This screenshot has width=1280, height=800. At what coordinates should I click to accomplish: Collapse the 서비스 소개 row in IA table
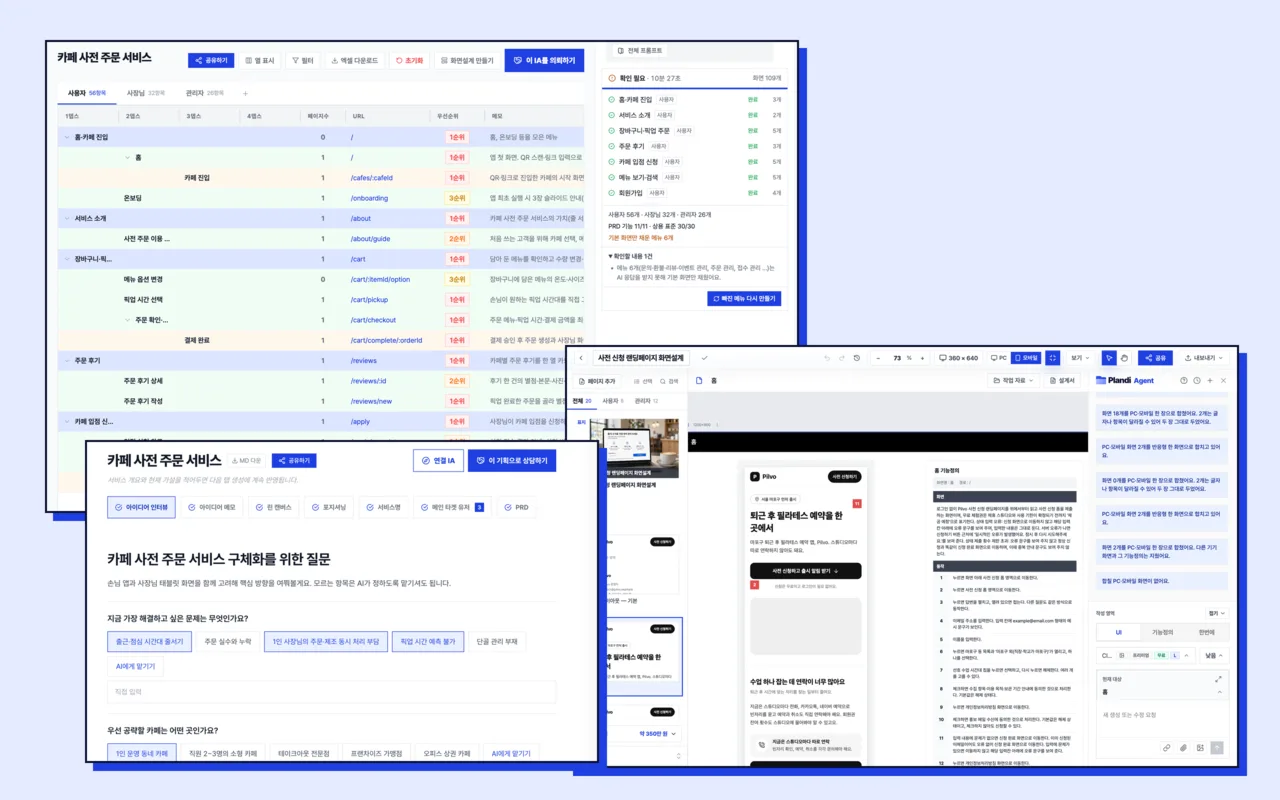[68, 218]
